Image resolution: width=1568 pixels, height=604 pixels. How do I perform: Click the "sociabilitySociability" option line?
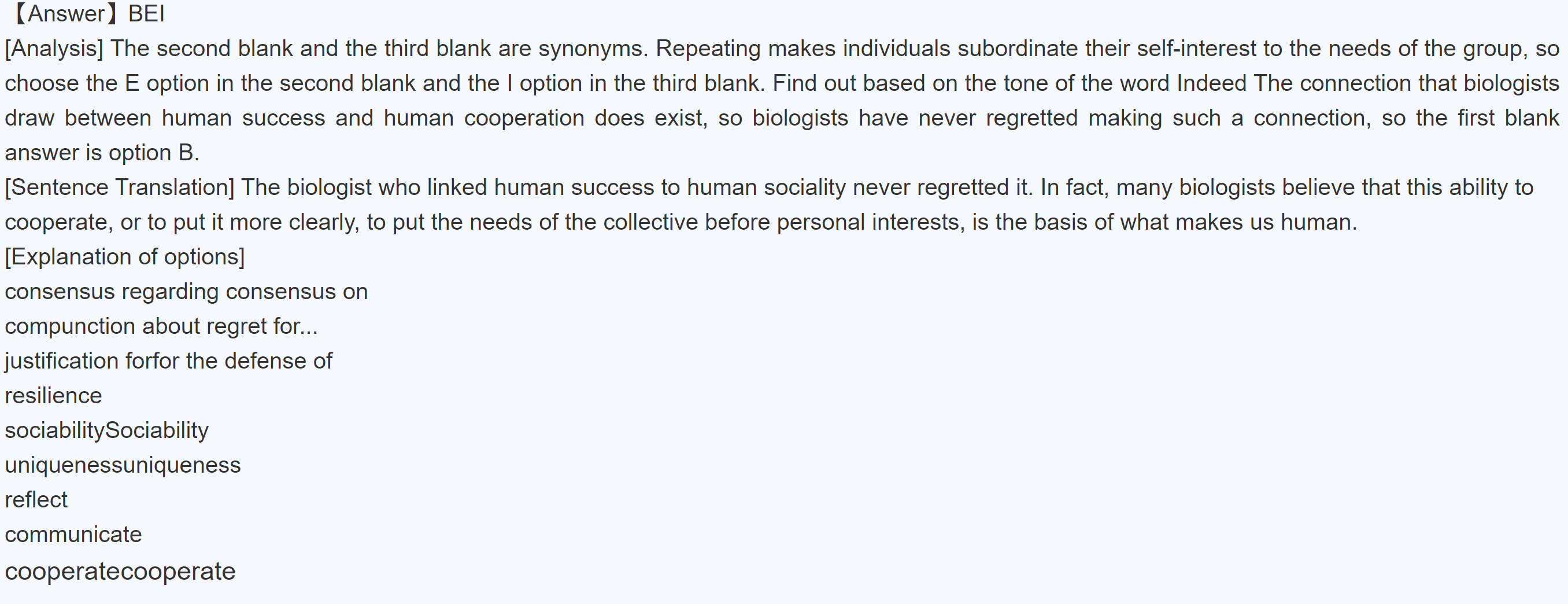(x=106, y=430)
